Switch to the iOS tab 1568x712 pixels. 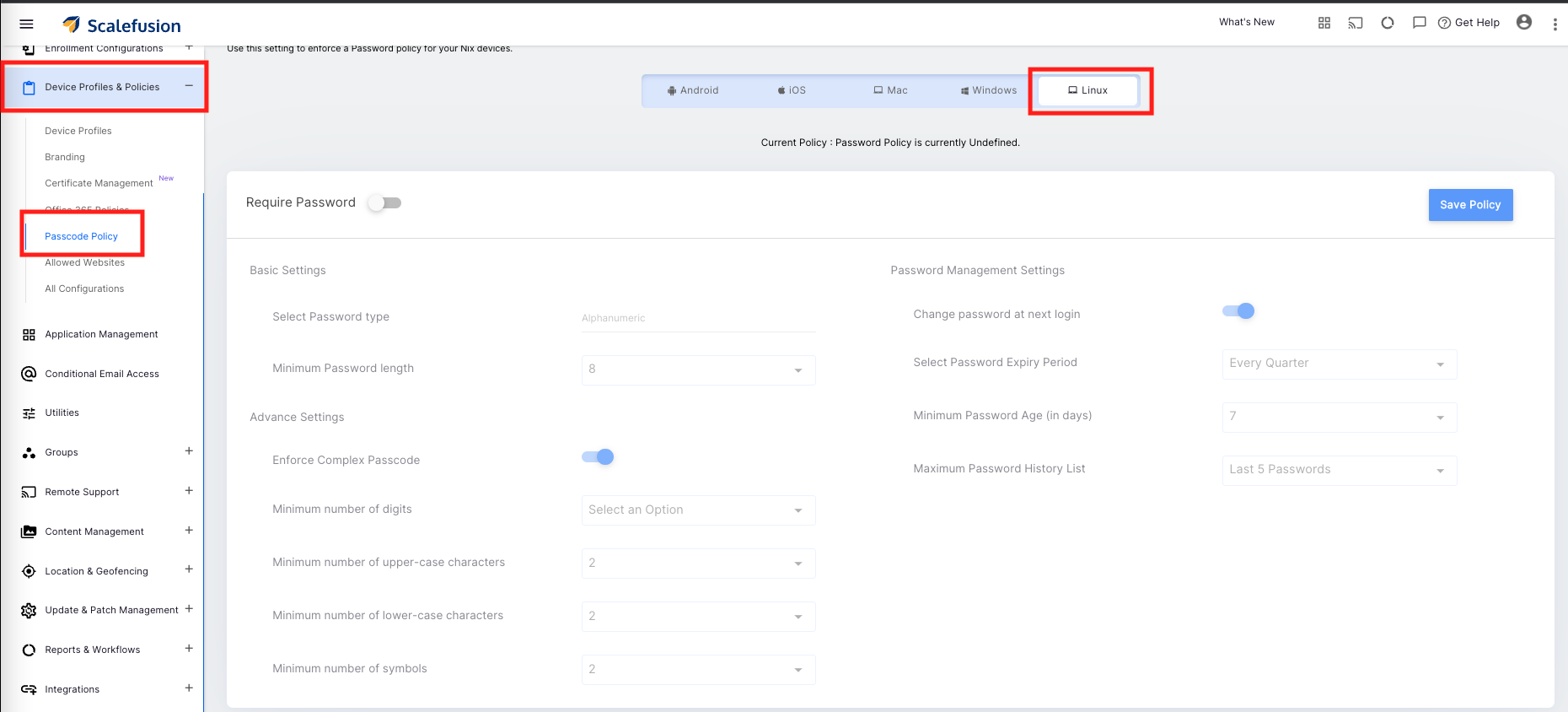click(792, 90)
